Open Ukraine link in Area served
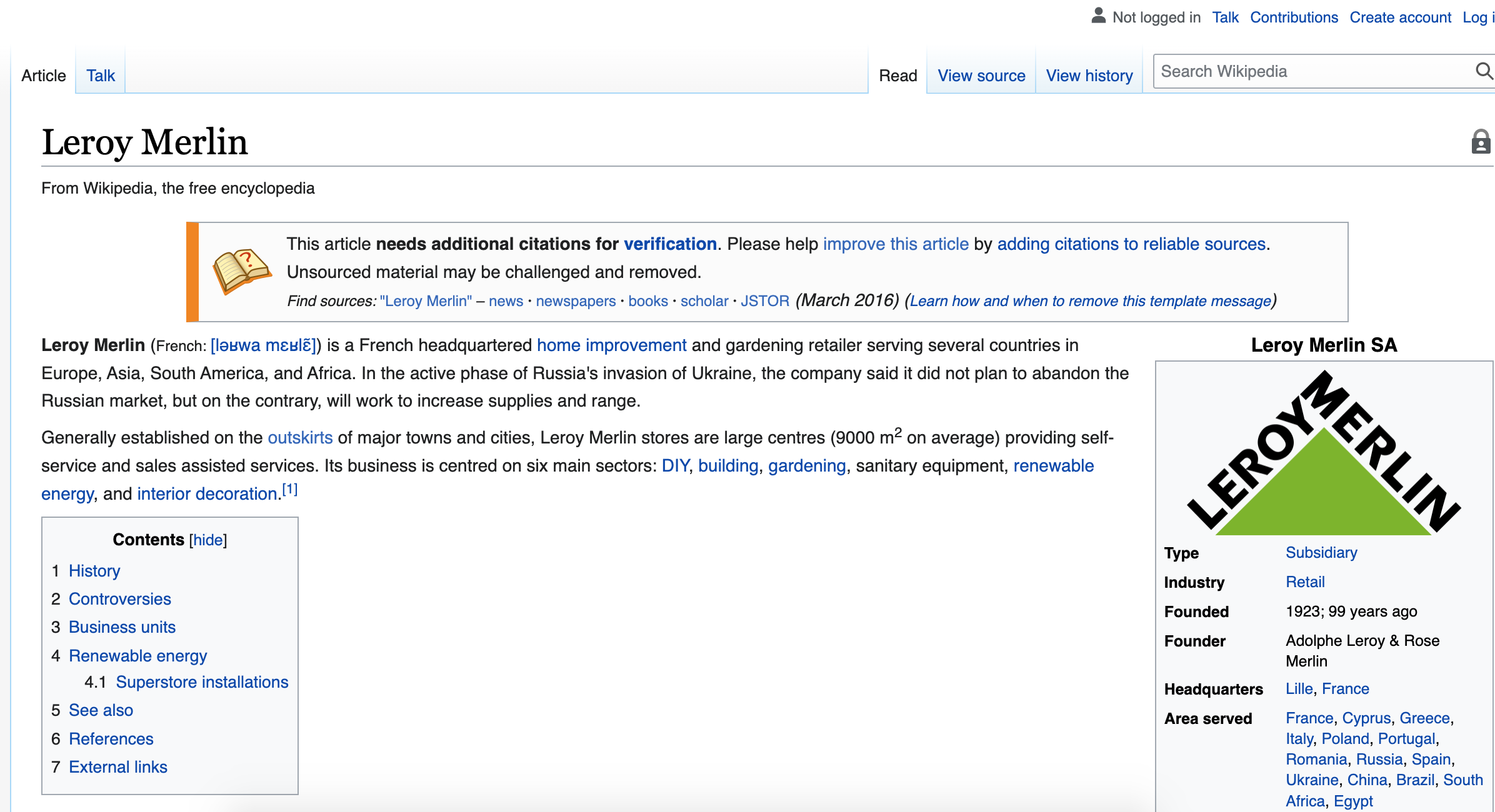The width and height of the screenshot is (1495, 812). pyautogui.click(x=1312, y=780)
